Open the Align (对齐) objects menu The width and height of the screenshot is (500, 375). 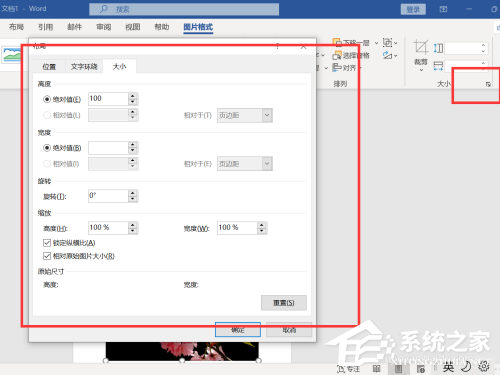coord(347,68)
